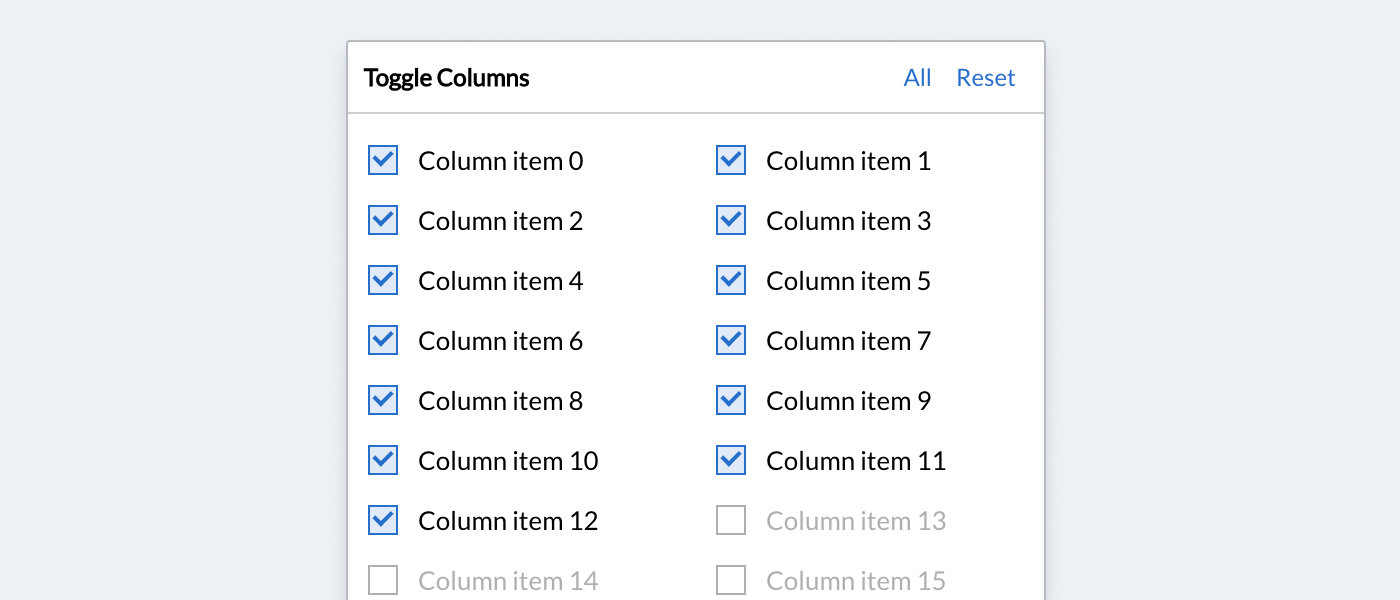Uncheck the Column item 4 checkbox
This screenshot has height=600, width=1400.
pyautogui.click(x=383, y=280)
